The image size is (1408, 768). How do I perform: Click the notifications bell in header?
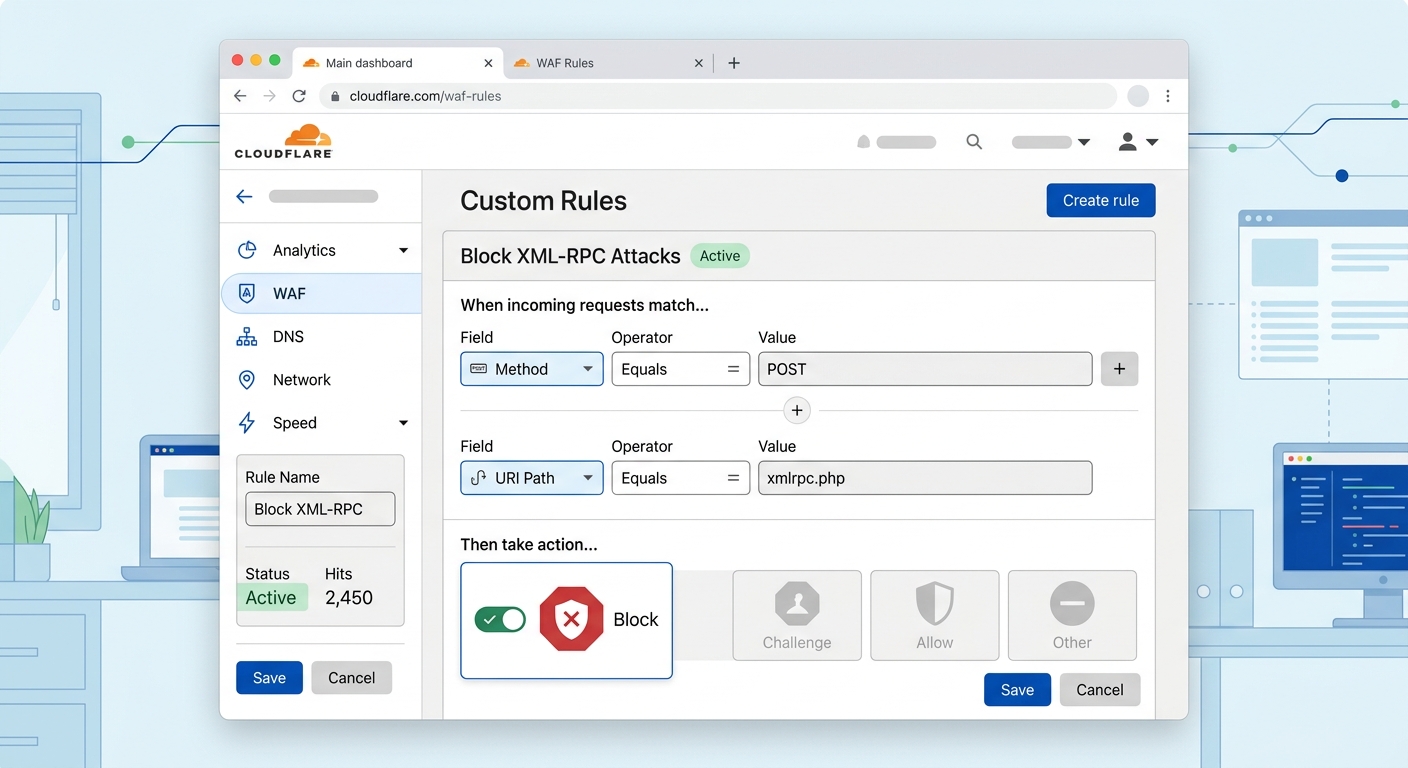[863, 142]
